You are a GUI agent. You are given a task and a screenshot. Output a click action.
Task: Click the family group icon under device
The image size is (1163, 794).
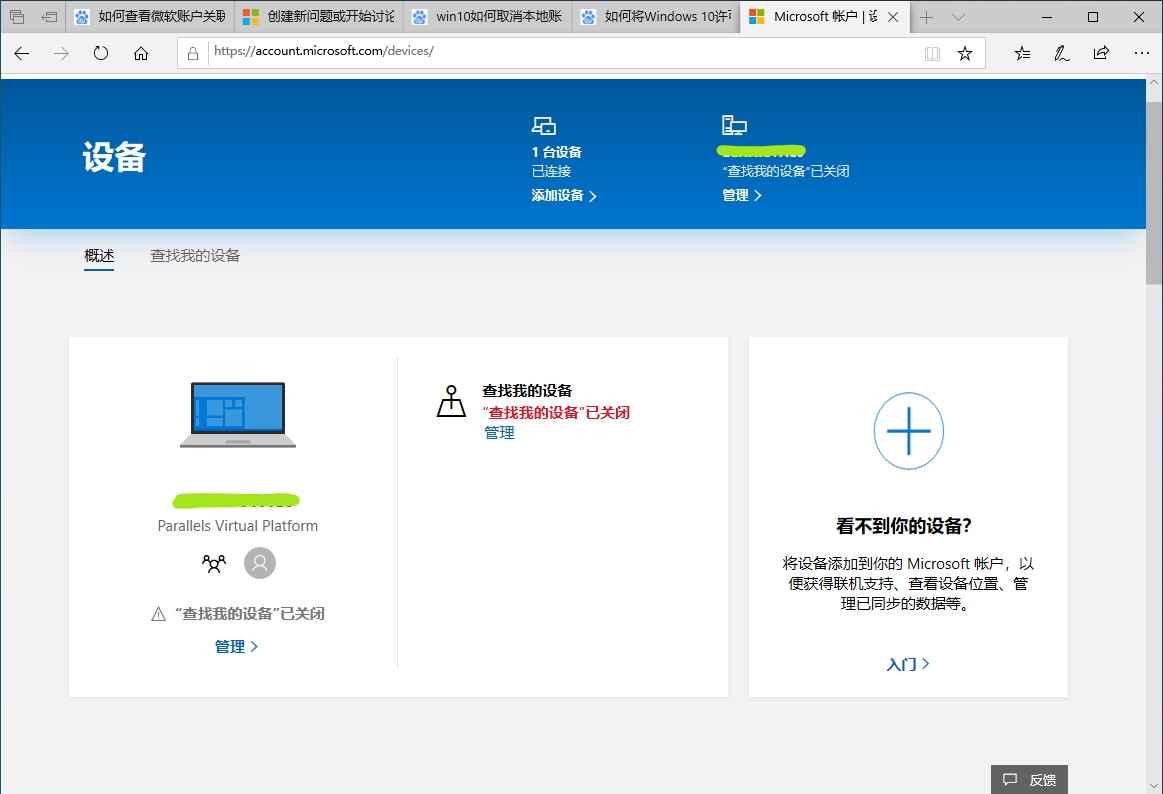(214, 563)
